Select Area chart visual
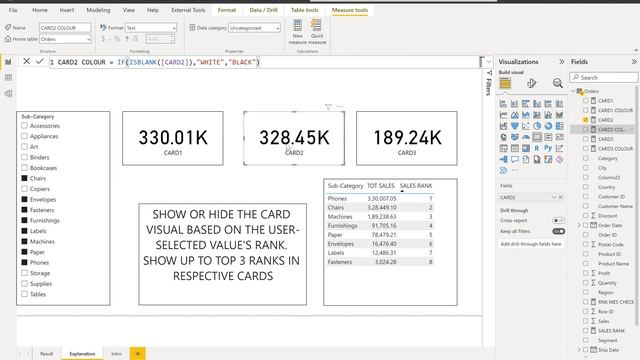 (515, 115)
